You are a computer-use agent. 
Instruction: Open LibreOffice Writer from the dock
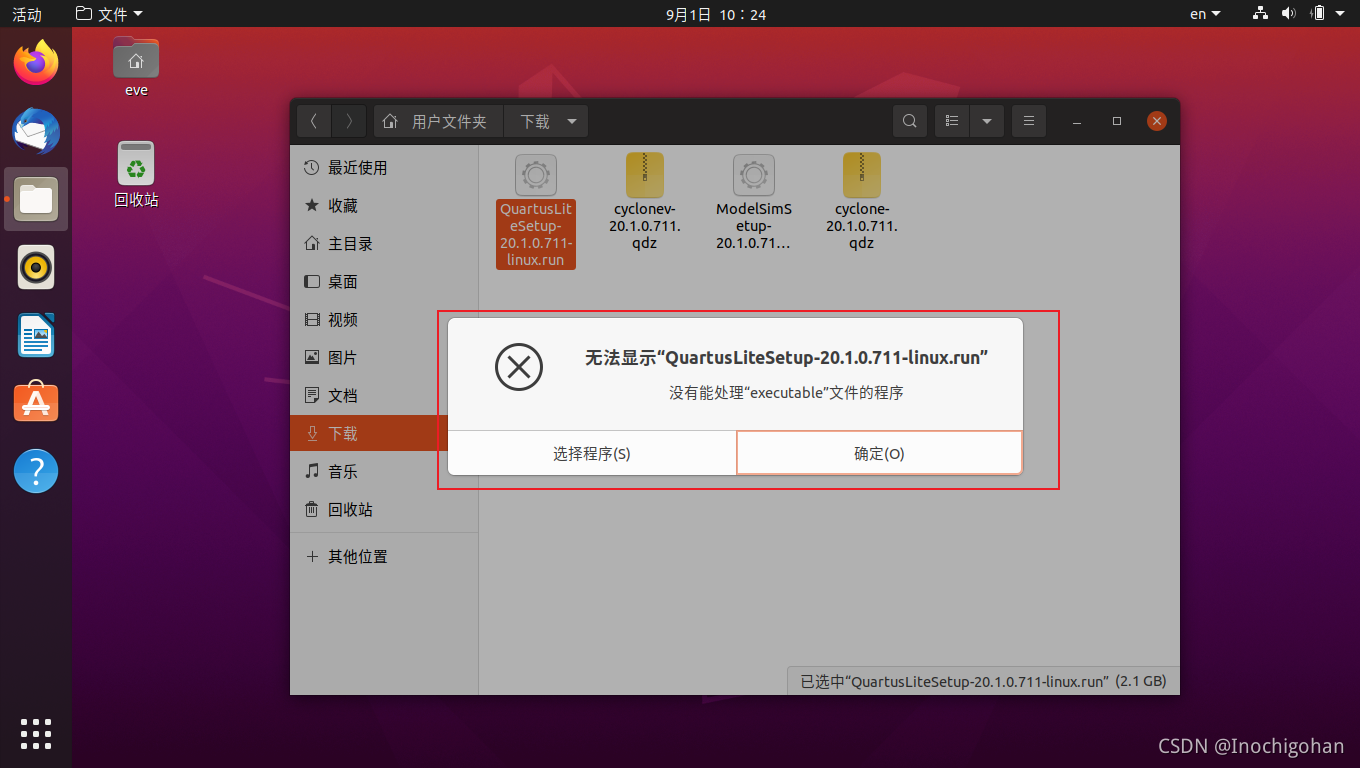pyautogui.click(x=36, y=335)
